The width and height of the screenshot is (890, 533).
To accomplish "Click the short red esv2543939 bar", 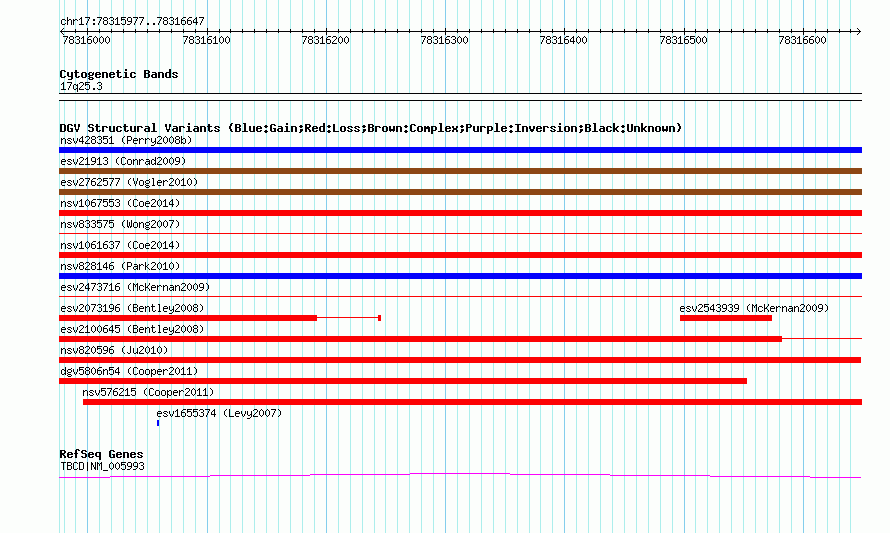I will pos(726,318).
